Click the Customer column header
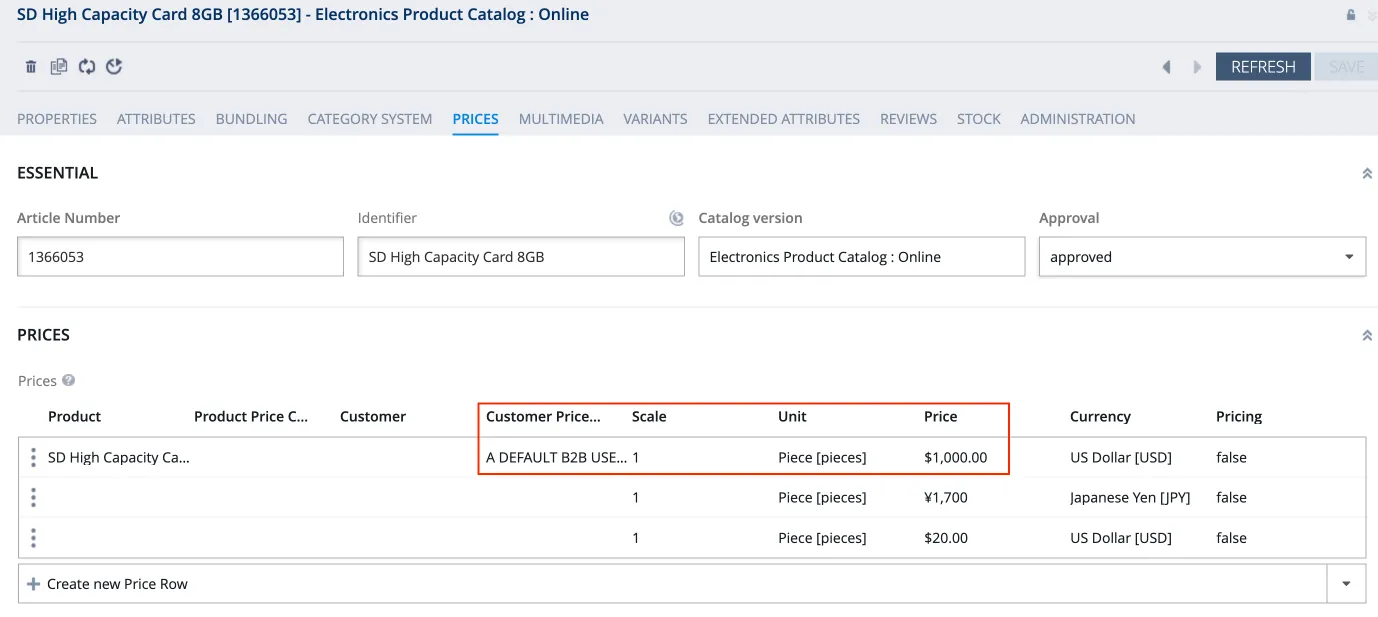This screenshot has width=1378, height=617. pyautogui.click(x=373, y=416)
